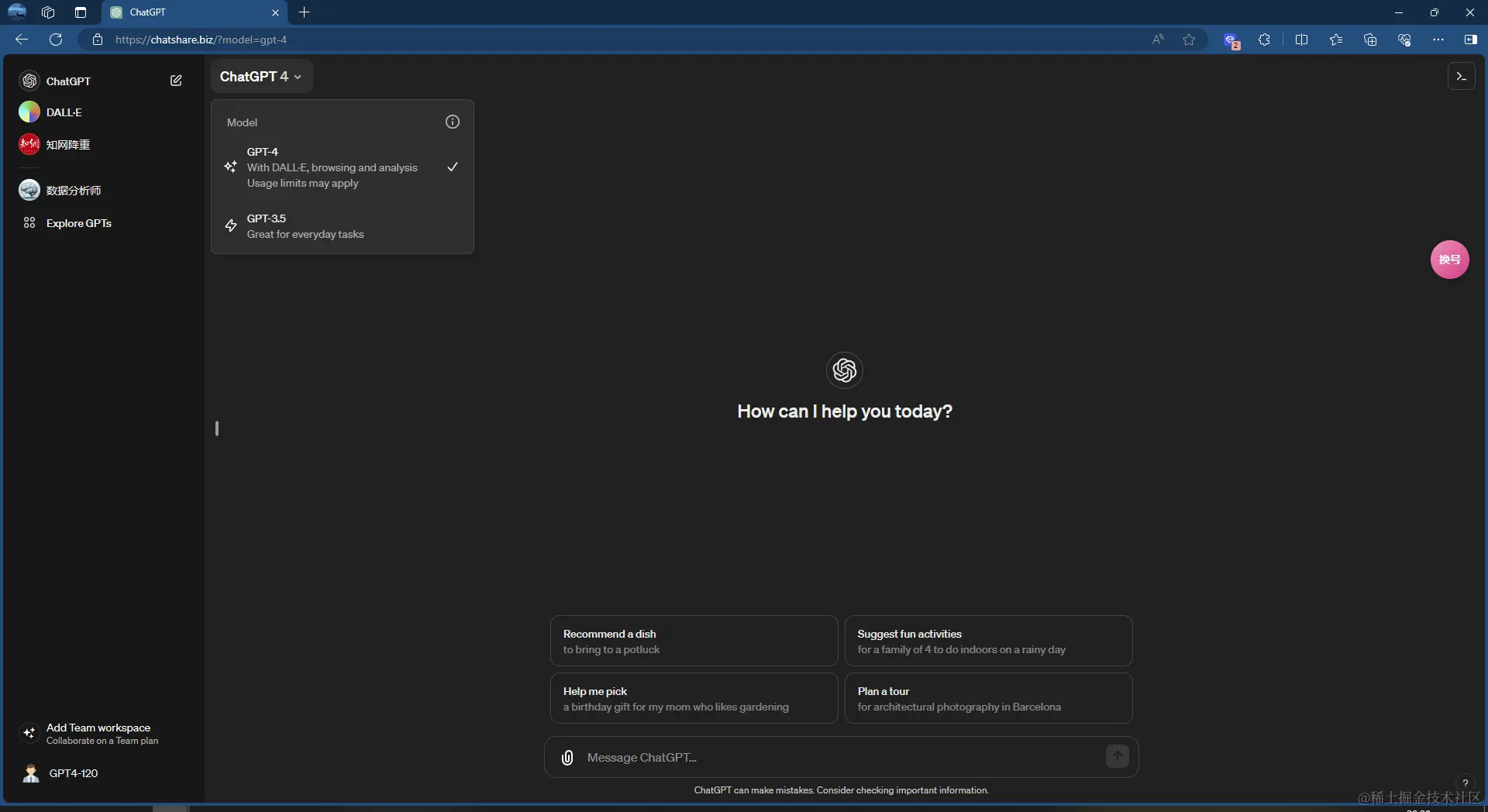Viewport: 1488px width, 812px height.
Task: Click the checkmark beside GPT-4
Action: pyautogui.click(x=453, y=167)
